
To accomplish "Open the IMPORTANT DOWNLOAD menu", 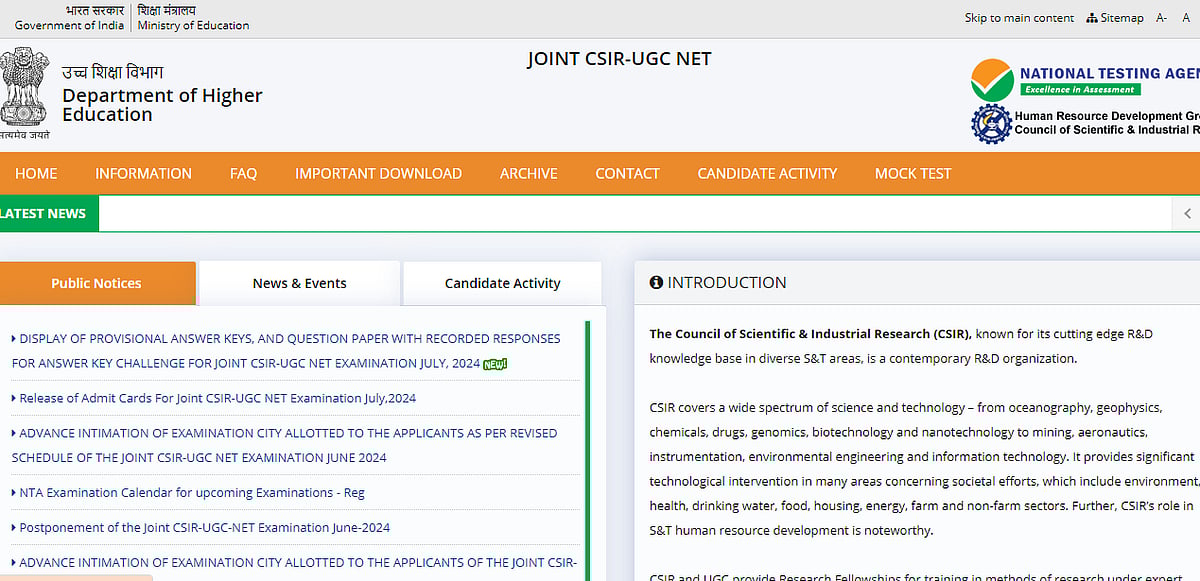I will click(x=378, y=173).
